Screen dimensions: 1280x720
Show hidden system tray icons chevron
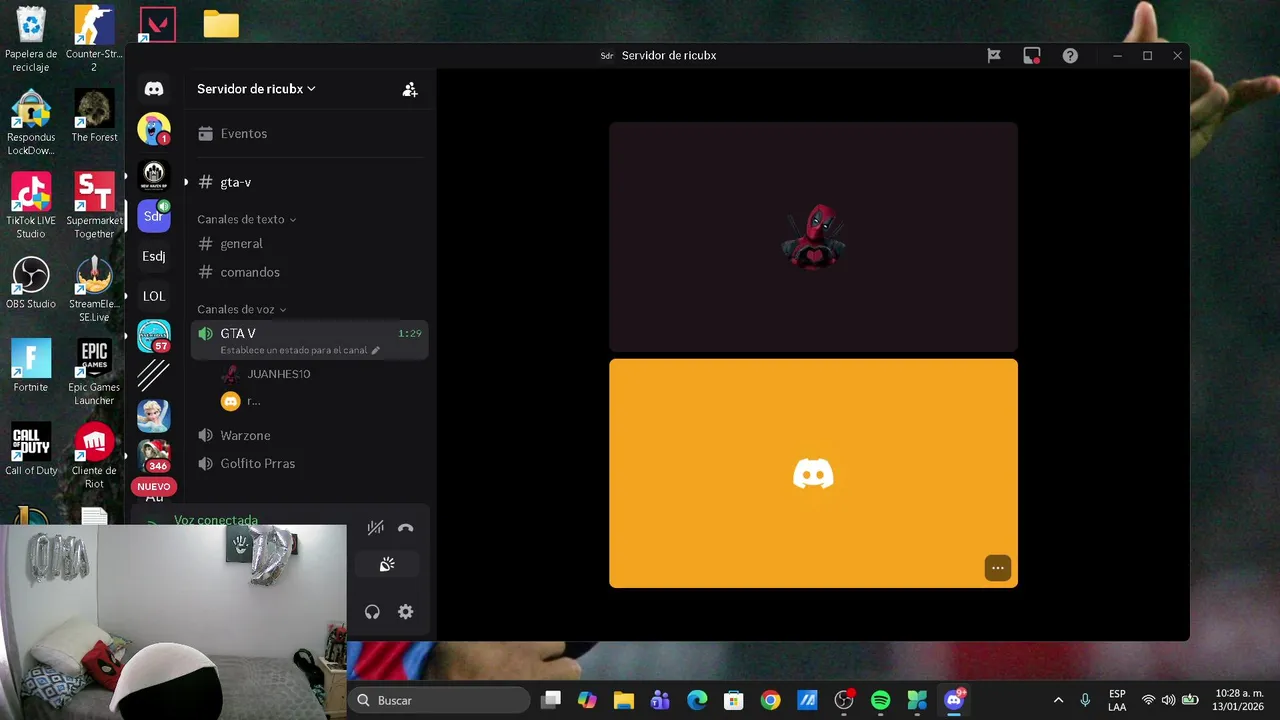[1058, 700]
